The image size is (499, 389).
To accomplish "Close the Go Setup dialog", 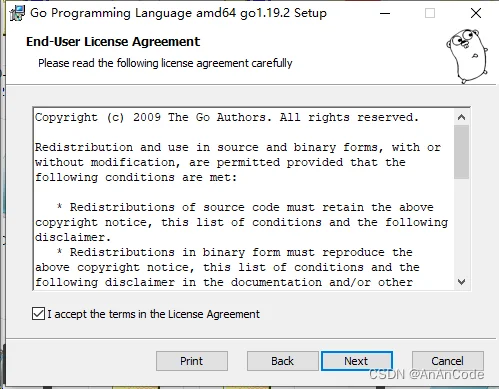I will click(476, 13).
